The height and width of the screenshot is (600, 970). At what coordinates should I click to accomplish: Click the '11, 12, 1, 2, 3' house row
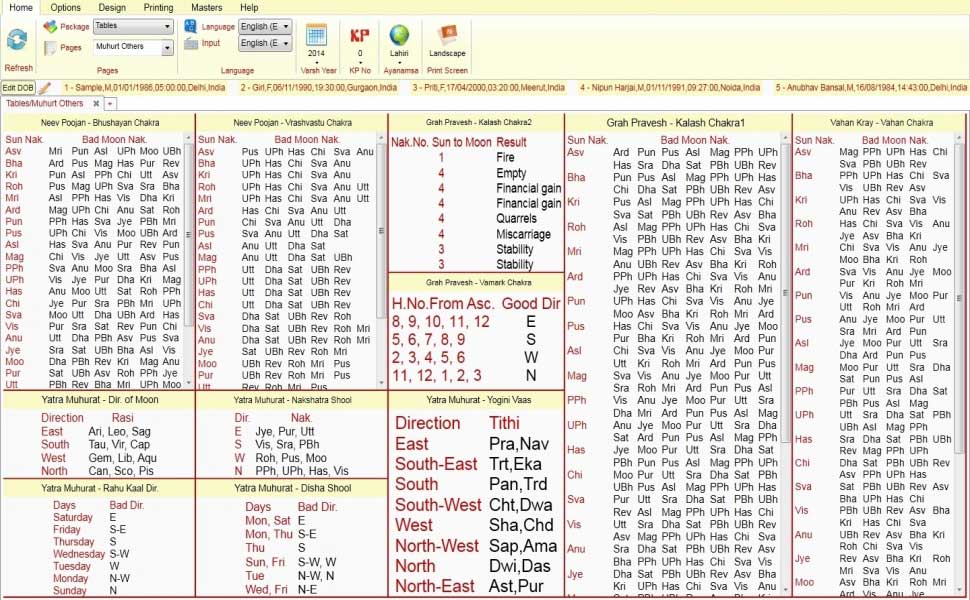[x=436, y=375]
